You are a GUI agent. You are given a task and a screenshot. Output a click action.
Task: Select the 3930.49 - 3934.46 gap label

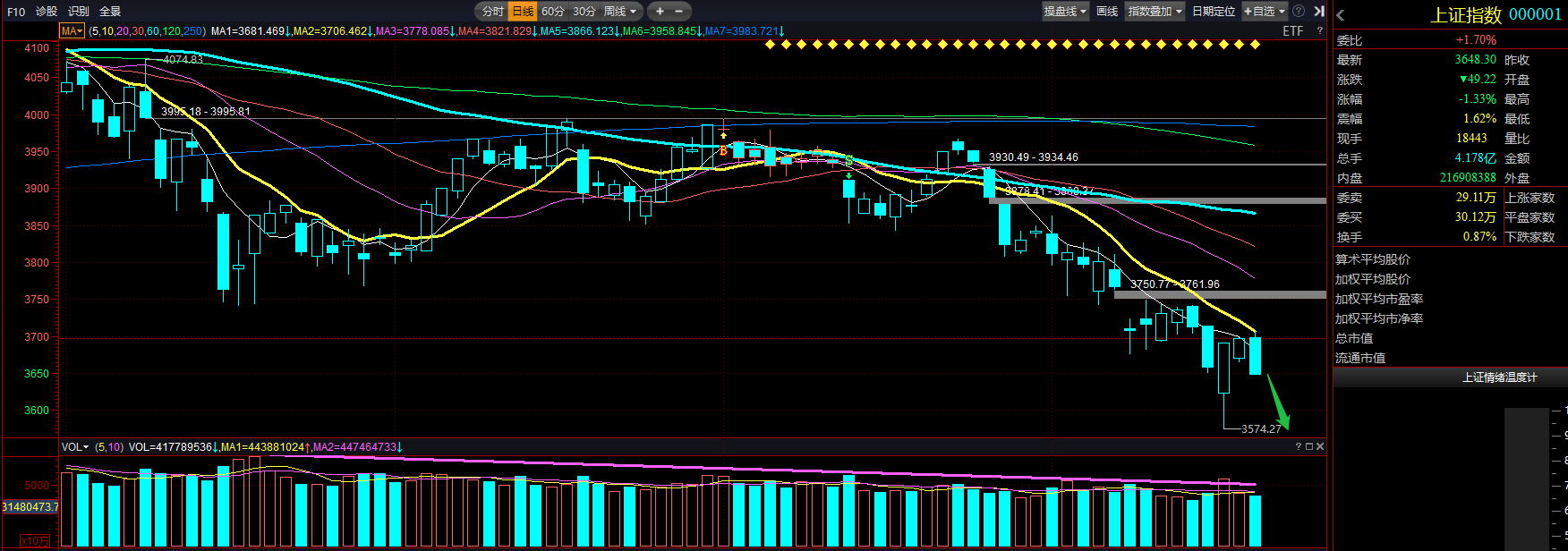[x=1034, y=157]
